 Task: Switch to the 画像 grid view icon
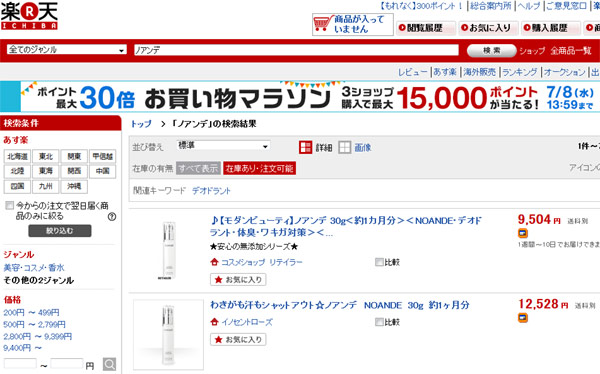(344, 147)
